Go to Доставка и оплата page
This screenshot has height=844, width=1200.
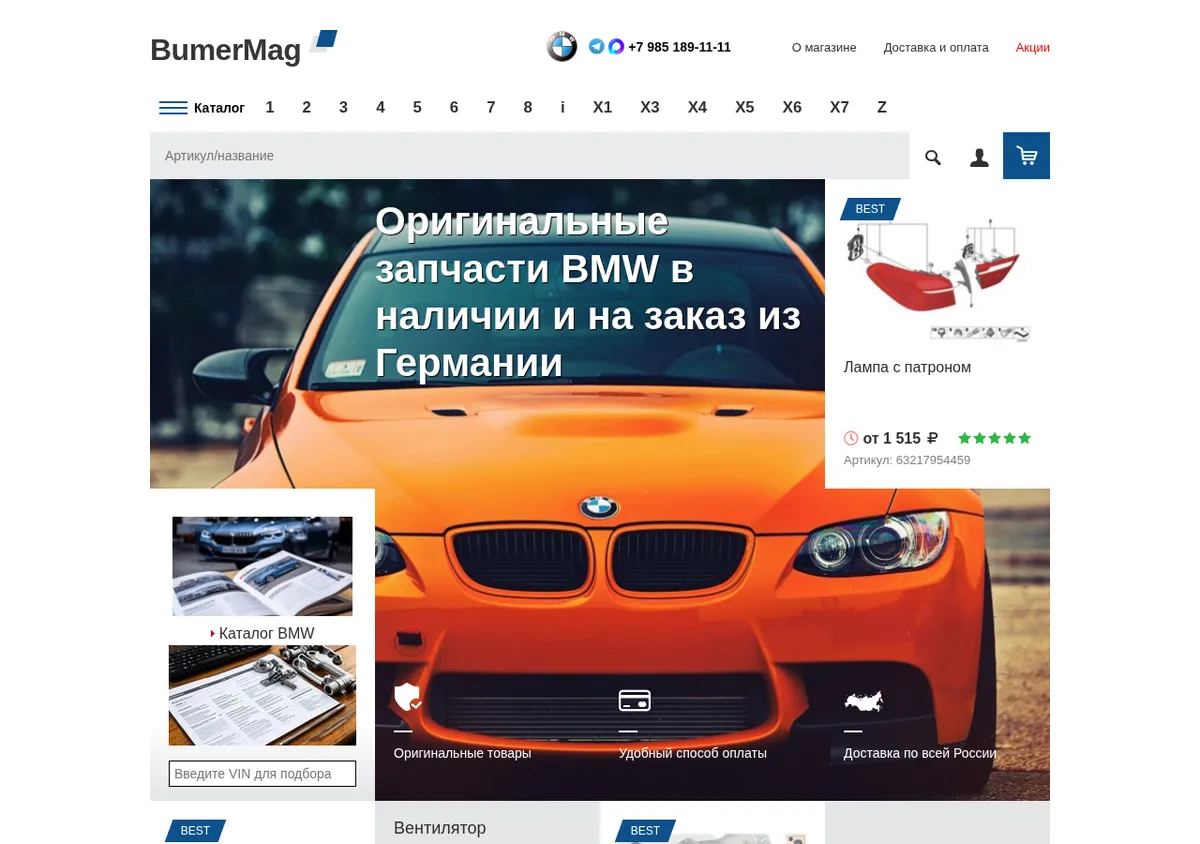tap(936, 47)
